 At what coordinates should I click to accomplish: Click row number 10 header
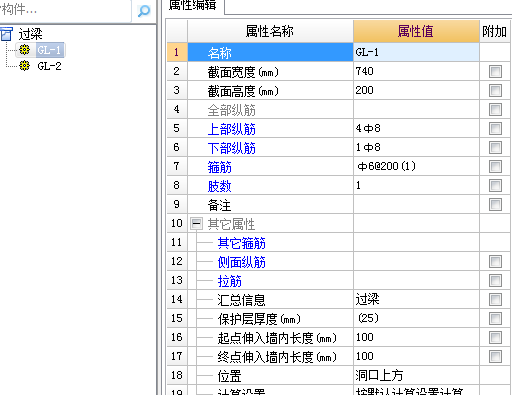pyautogui.click(x=177, y=223)
